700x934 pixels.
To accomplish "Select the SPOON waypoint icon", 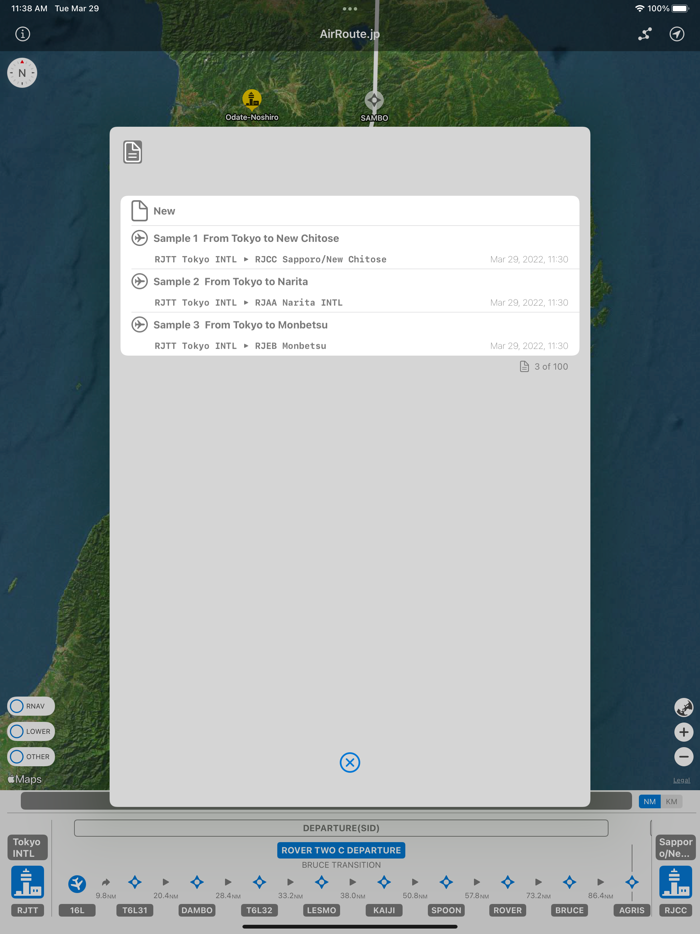I will 446,882.
